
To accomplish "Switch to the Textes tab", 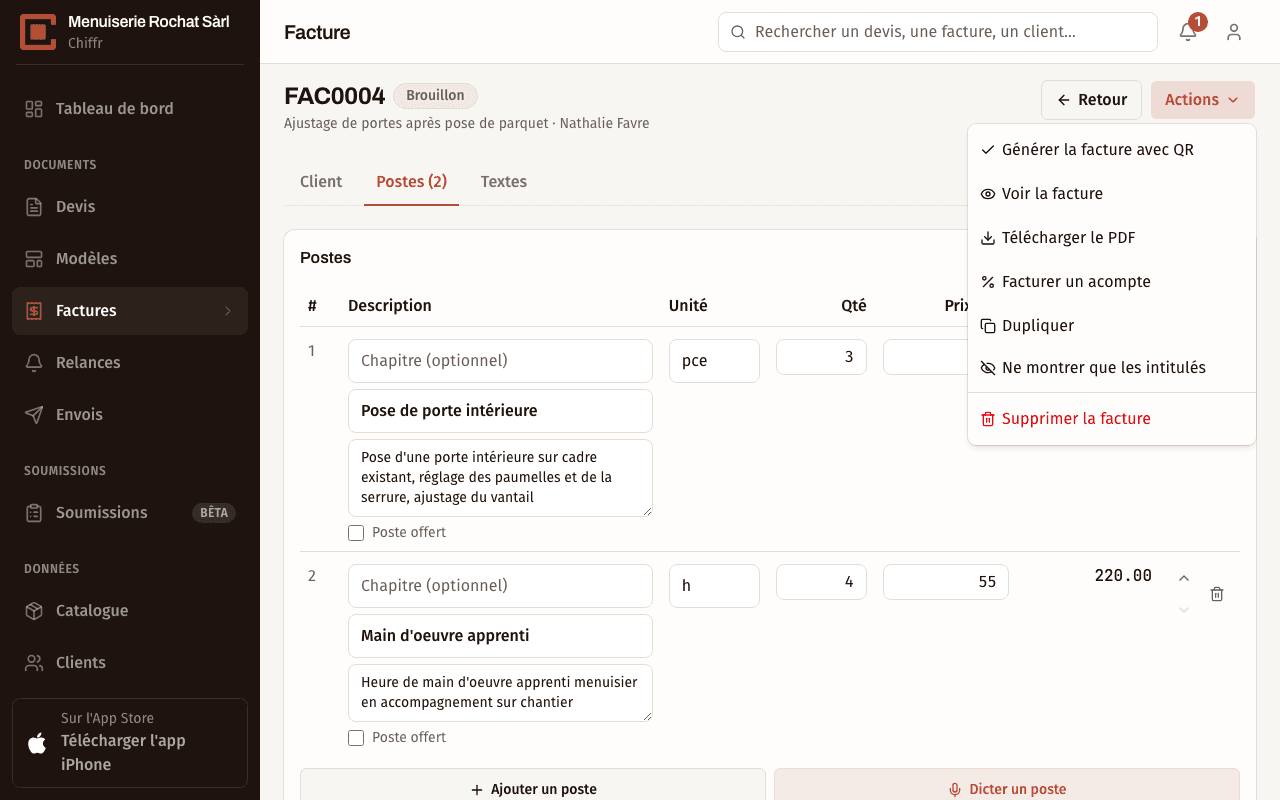I will [x=504, y=182].
